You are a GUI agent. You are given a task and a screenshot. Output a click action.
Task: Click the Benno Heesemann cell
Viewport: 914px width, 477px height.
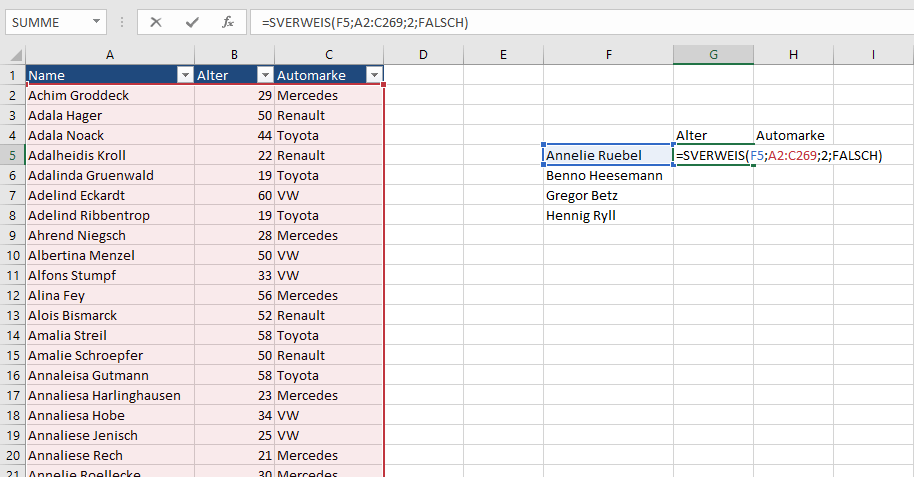[x=609, y=176]
